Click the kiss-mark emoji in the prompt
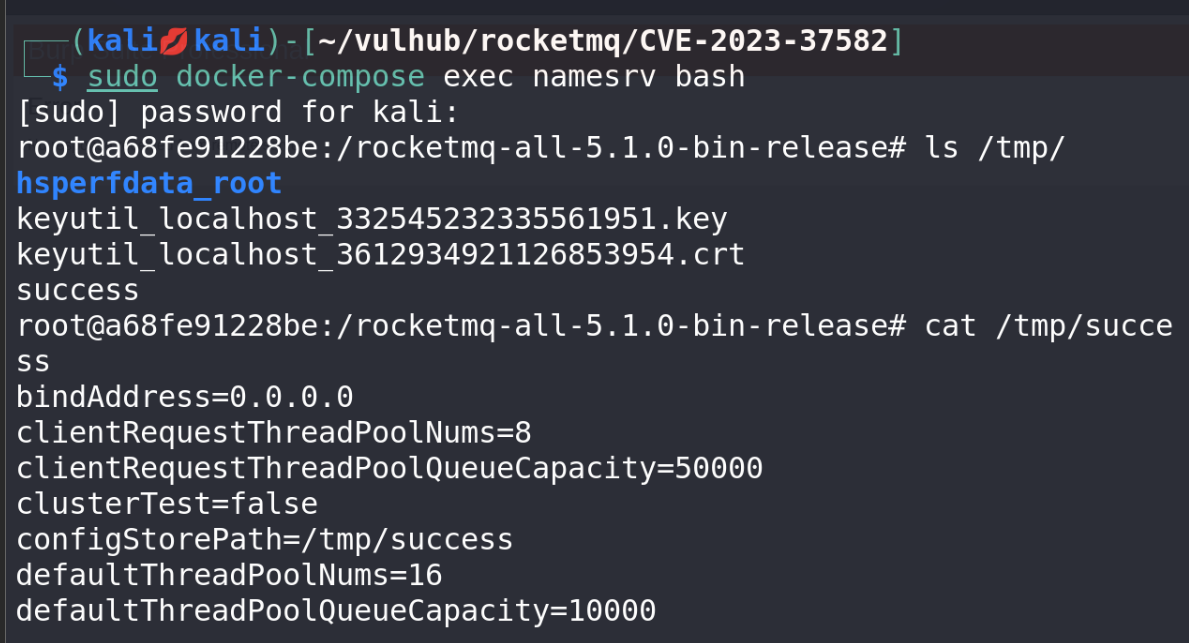The height and width of the screenshot is (643, 1189). pyautogui.click(x=172, y=41)
